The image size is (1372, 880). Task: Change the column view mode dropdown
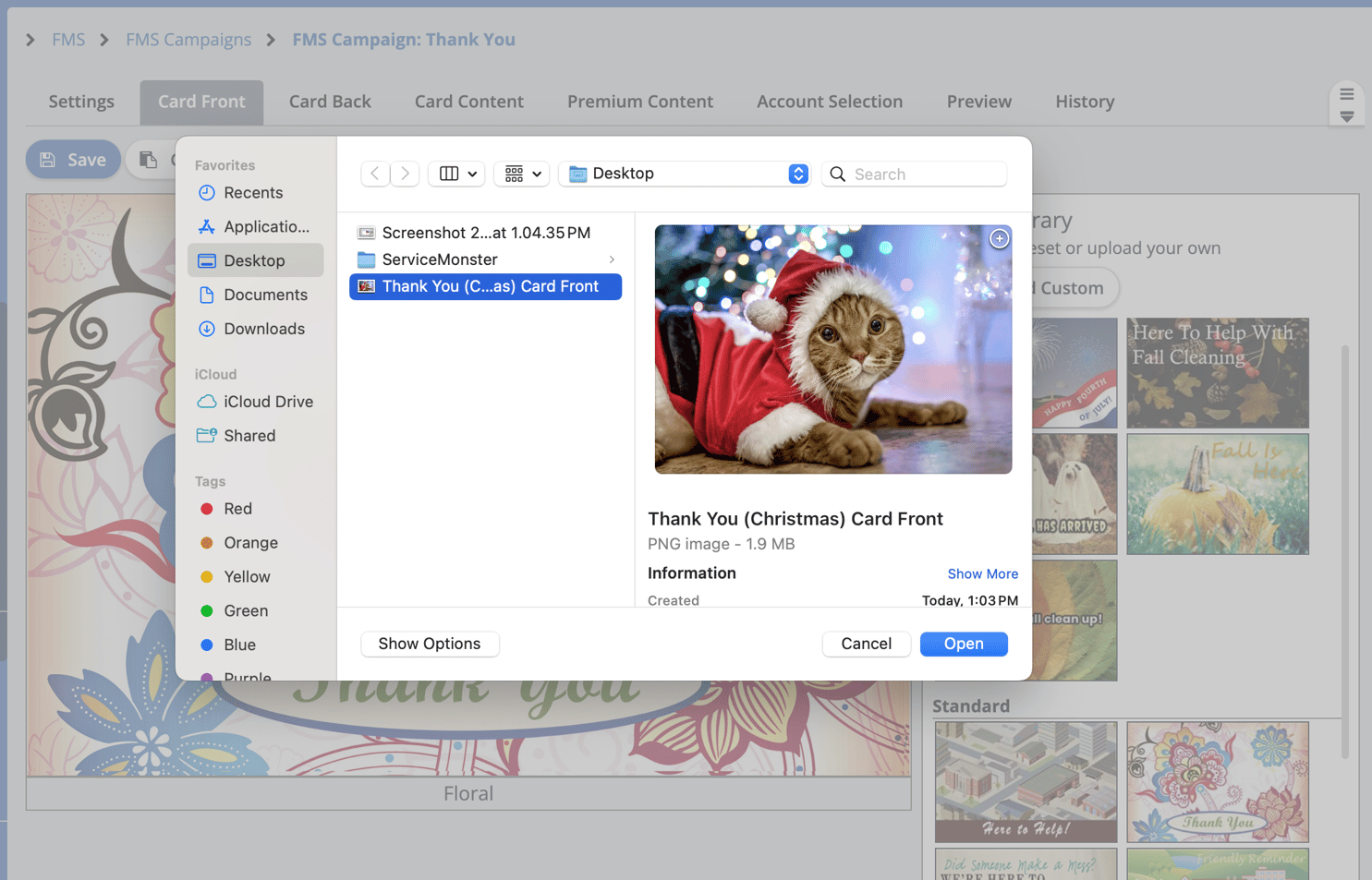(456, 174)
